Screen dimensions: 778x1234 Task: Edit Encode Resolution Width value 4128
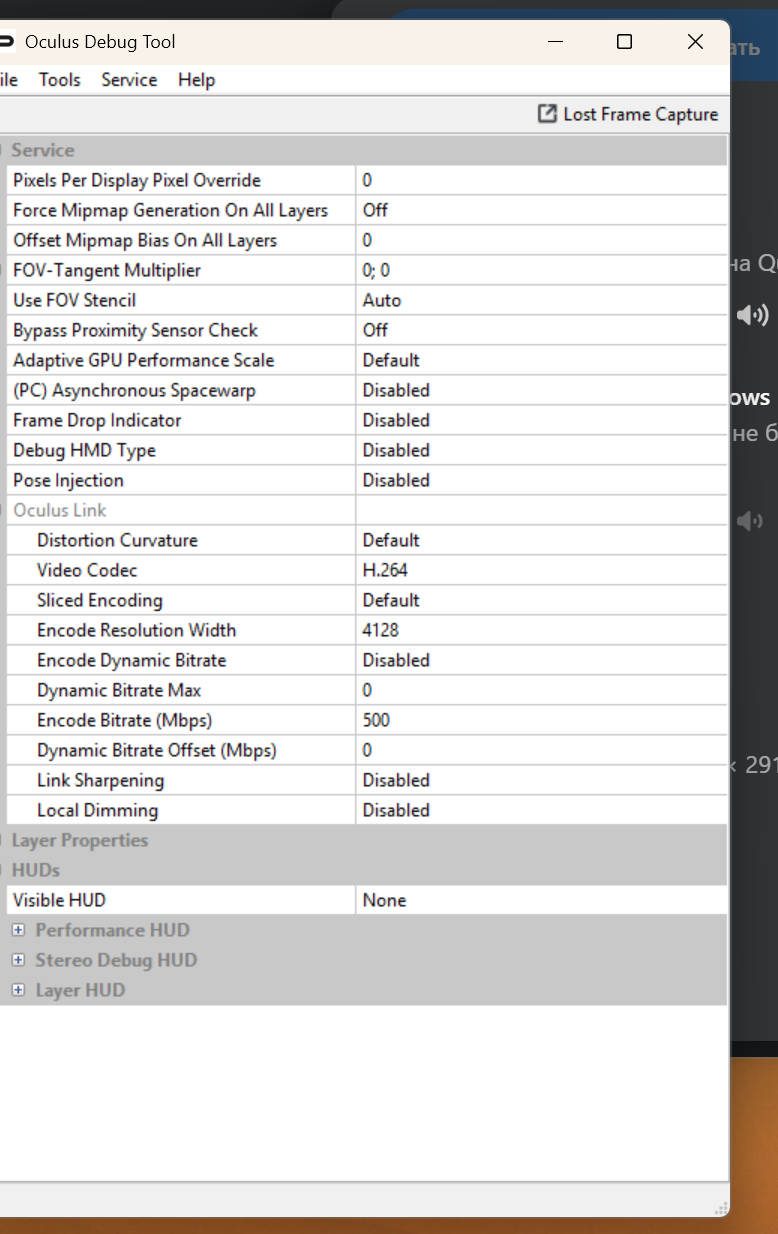541,630
